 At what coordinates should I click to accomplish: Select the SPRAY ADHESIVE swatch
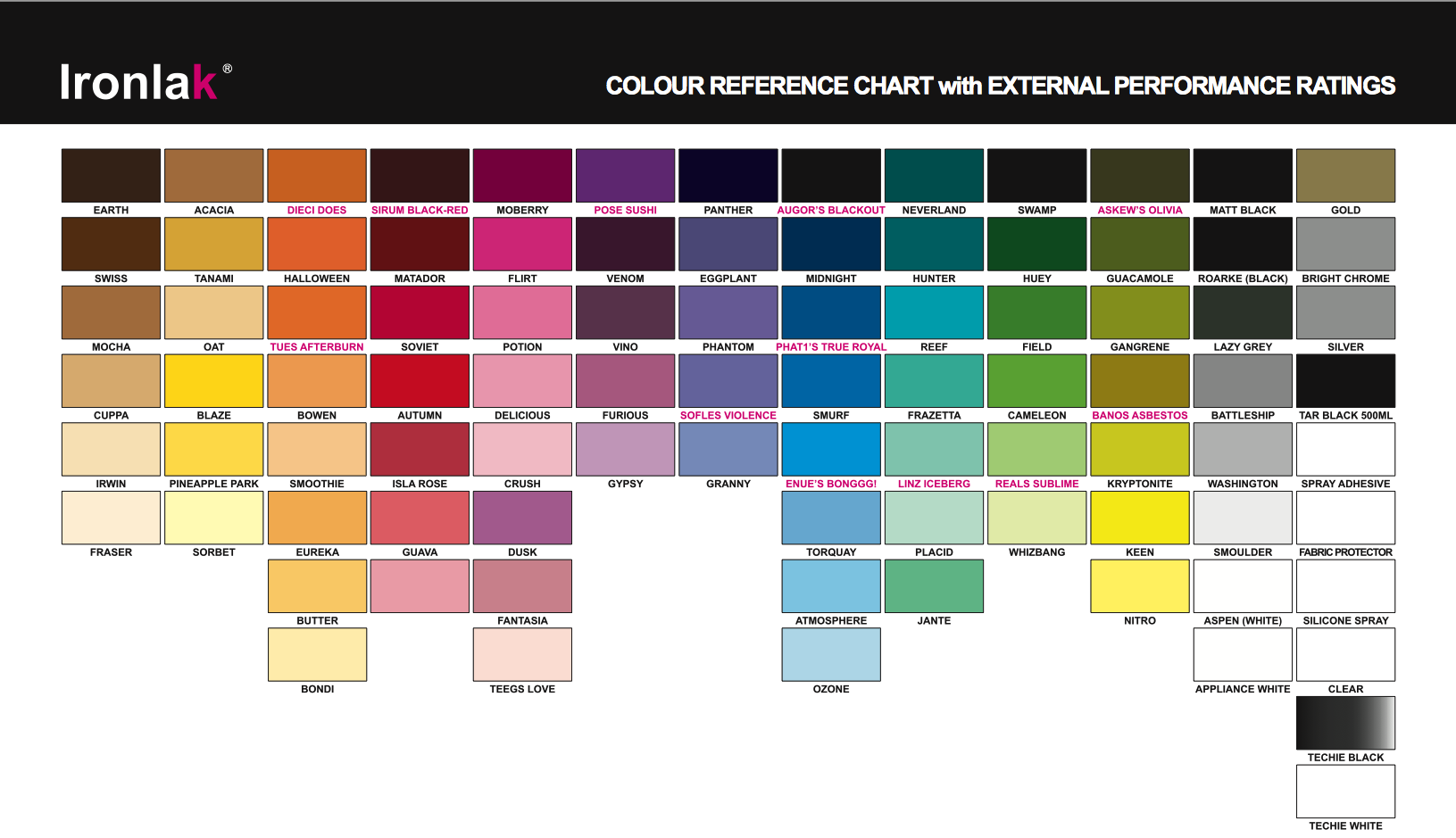click(1345, 450)
